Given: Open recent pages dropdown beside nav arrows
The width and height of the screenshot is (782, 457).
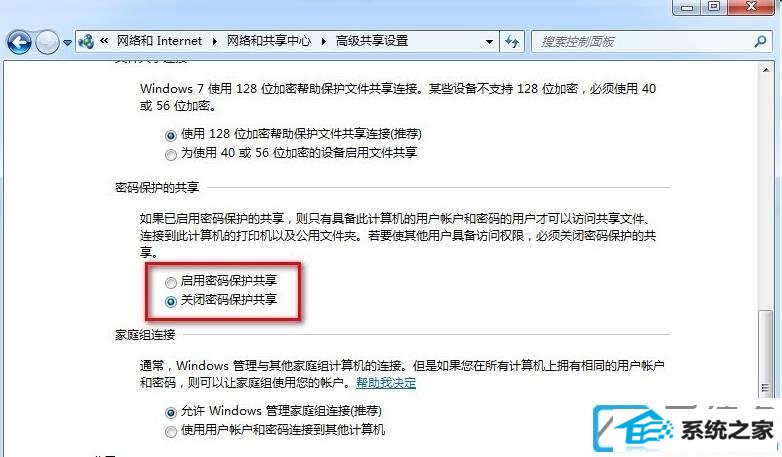Looking at the screenshot, I should point(67,43).
